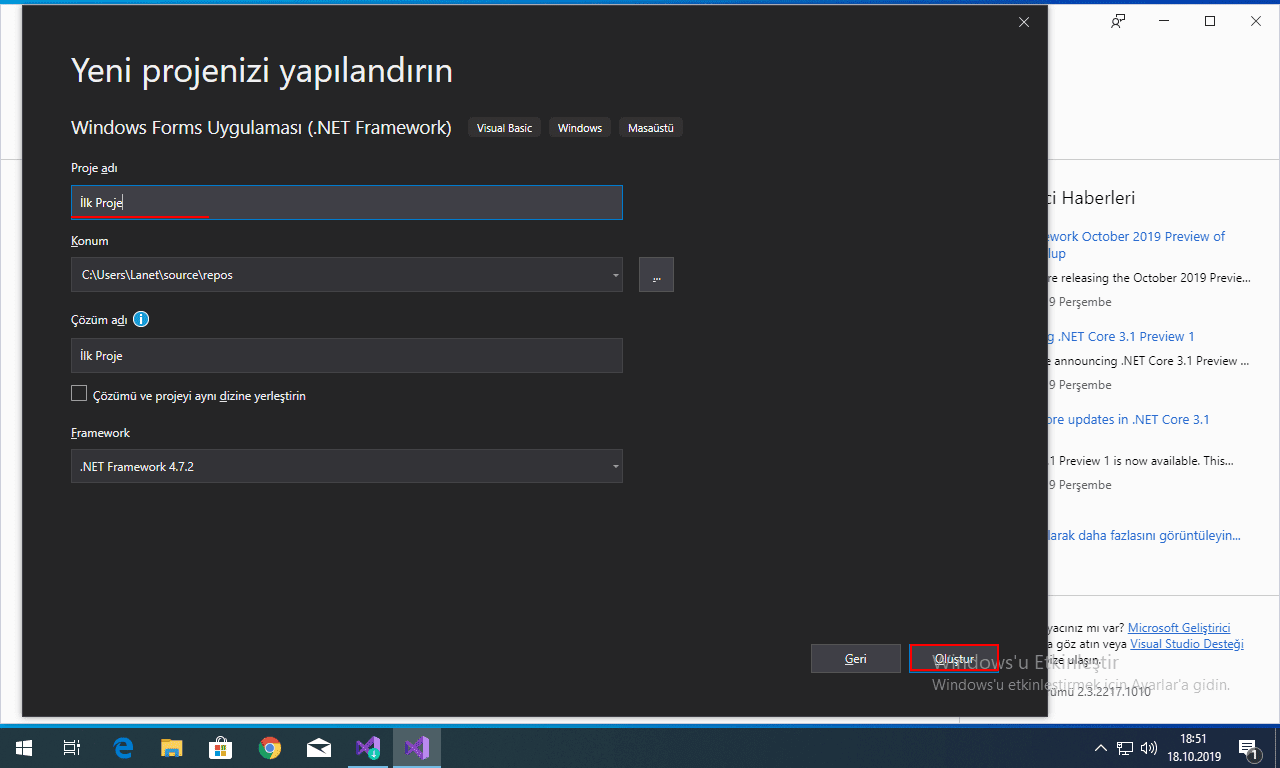Switch to Visual Studio Installer taskbar icon with download badge
The image size is (1280, 768).
[x=368, y=747]
